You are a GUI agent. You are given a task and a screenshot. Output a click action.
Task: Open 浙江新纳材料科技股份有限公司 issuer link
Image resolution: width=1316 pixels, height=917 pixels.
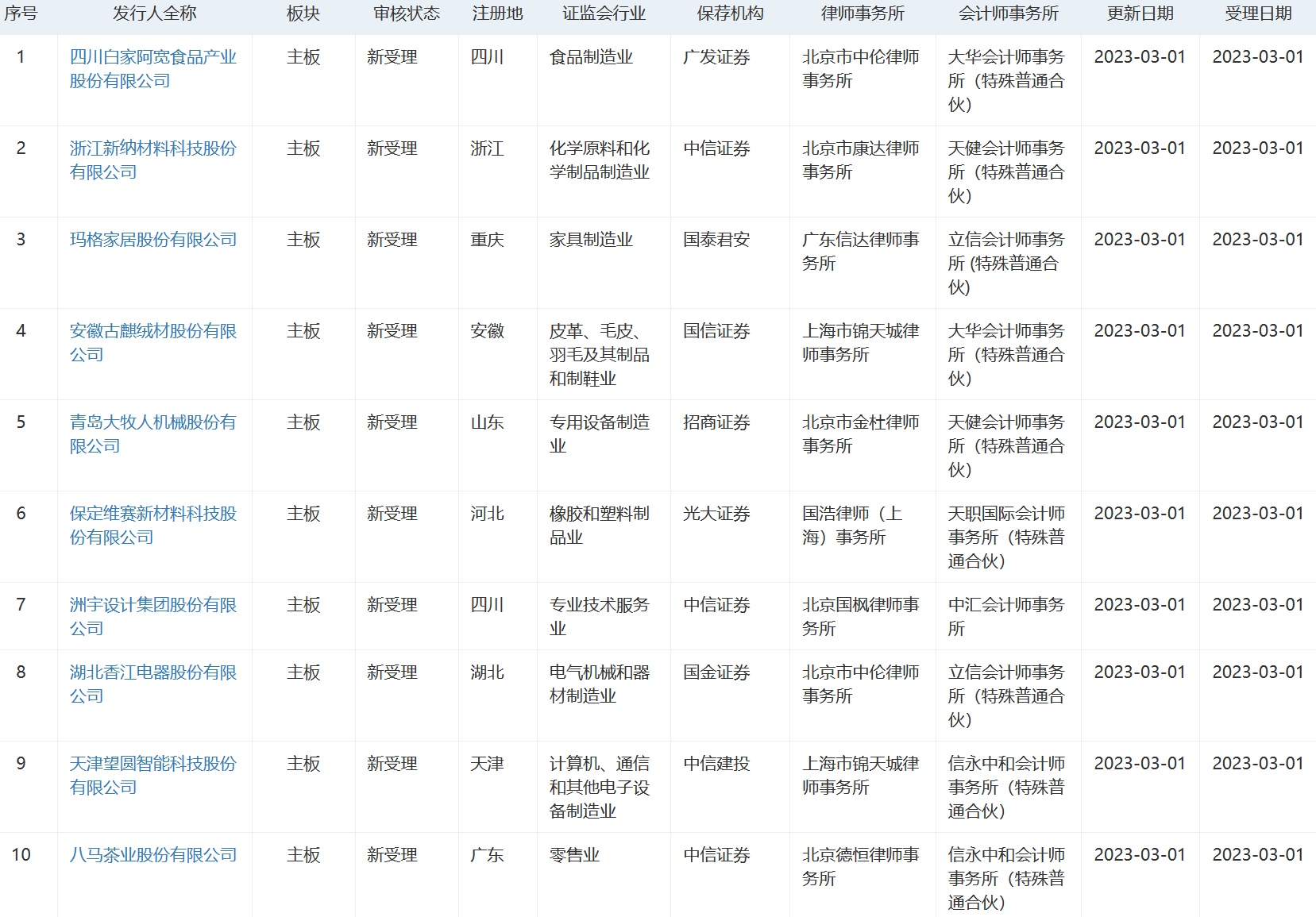click(153, 160)
